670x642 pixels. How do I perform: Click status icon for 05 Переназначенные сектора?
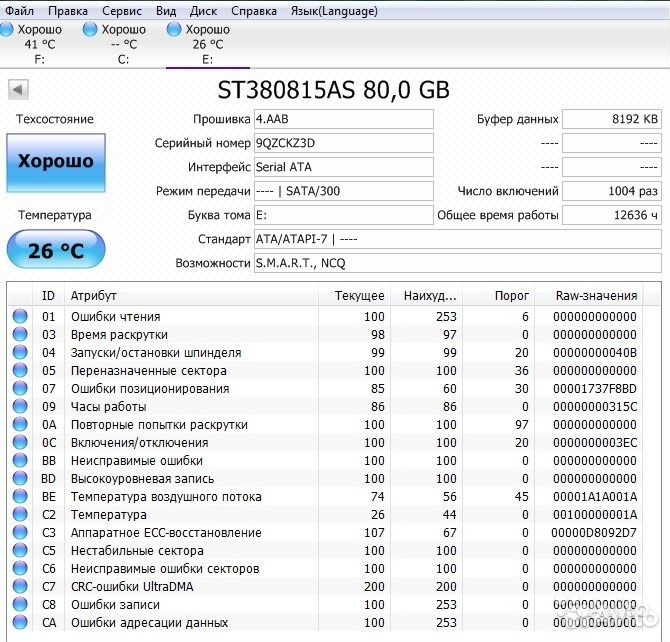coord(20,370)
